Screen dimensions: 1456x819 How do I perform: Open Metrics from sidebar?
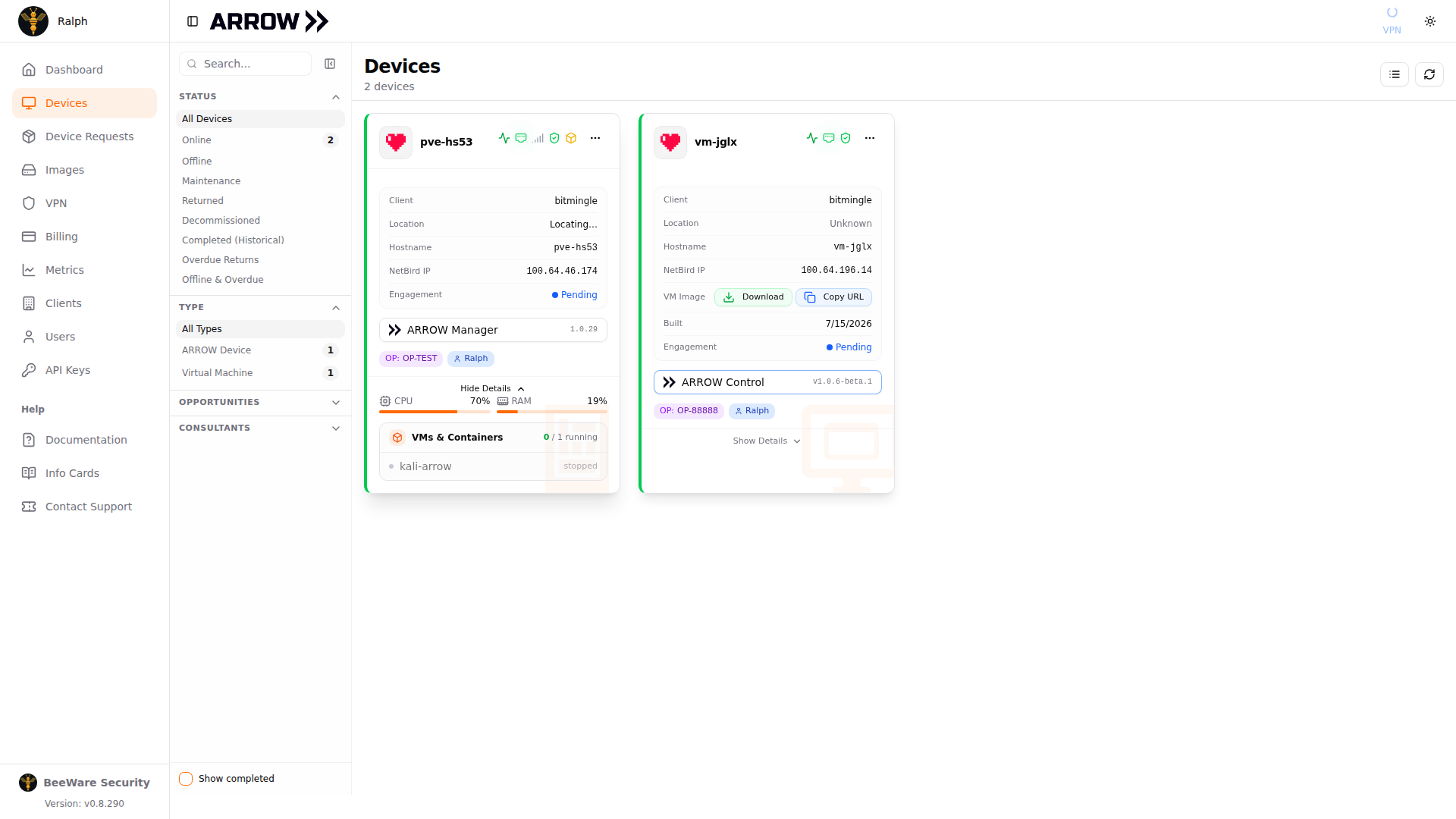click(x=84, y=270)
